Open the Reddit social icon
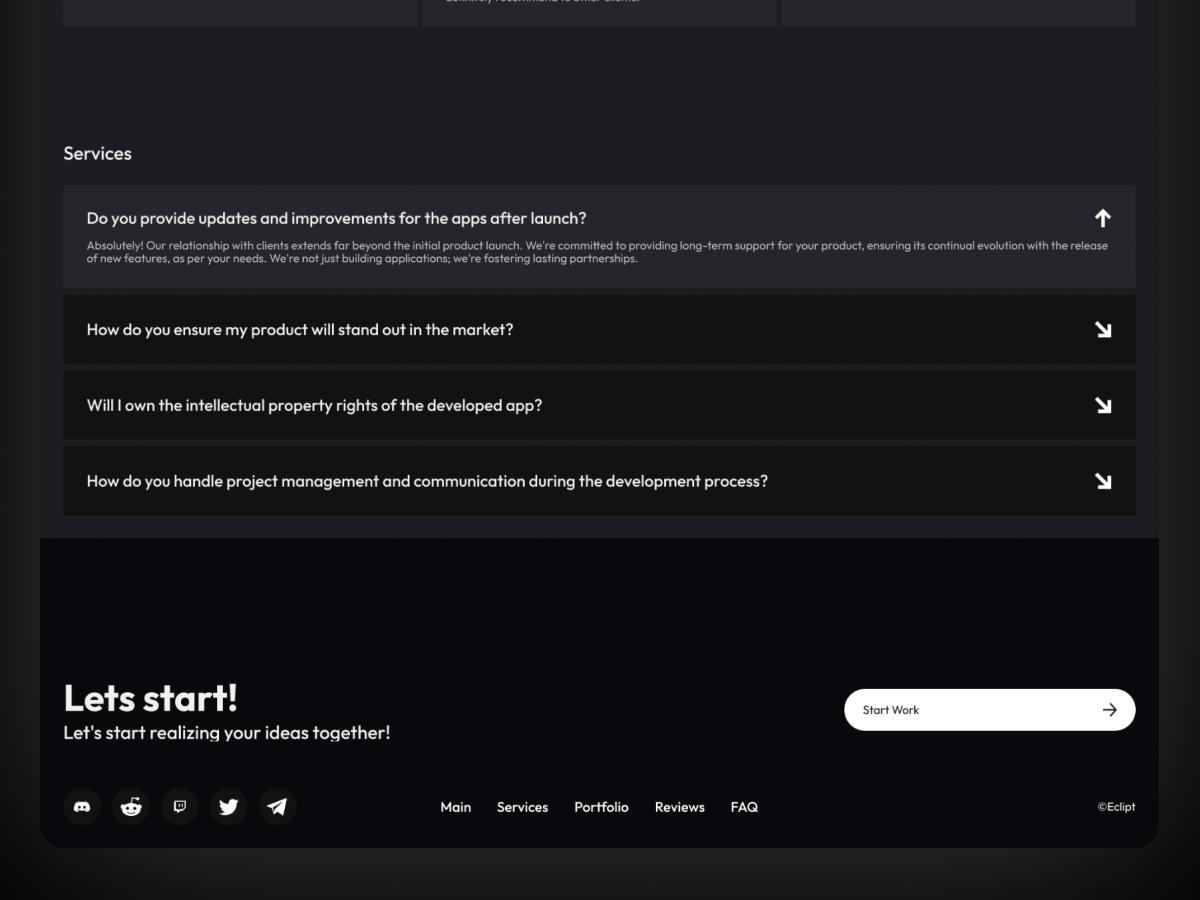Screen dimensions: 1200x900 pos(131,807)
